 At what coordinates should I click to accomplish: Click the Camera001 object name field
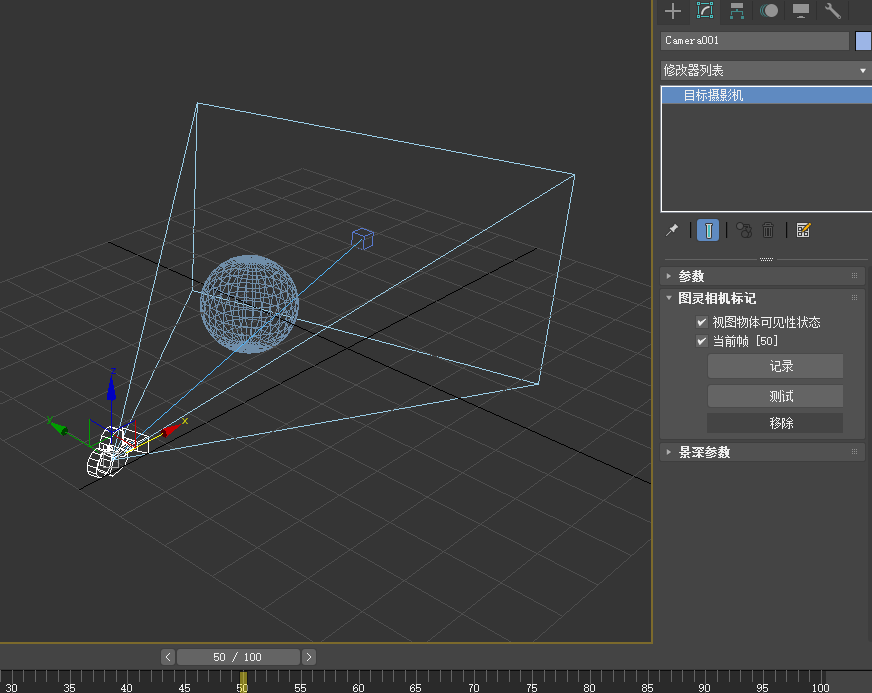pyautogui.click(x=755, y=41)
